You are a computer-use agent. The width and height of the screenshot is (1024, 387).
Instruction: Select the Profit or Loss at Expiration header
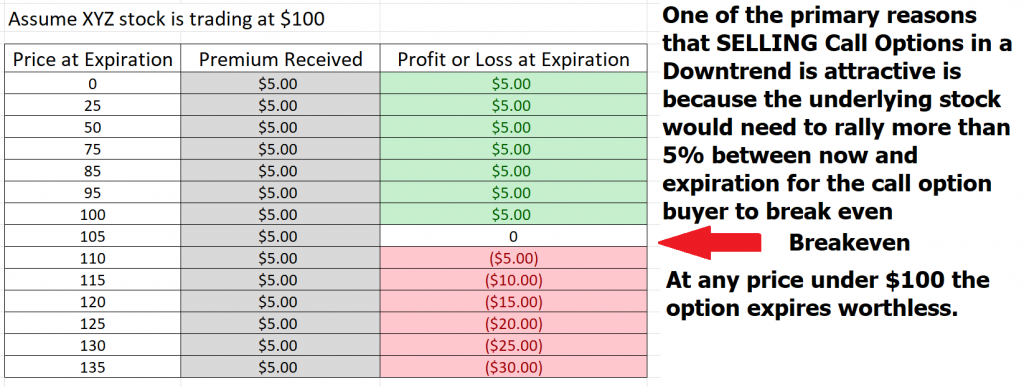pos(513,60)
